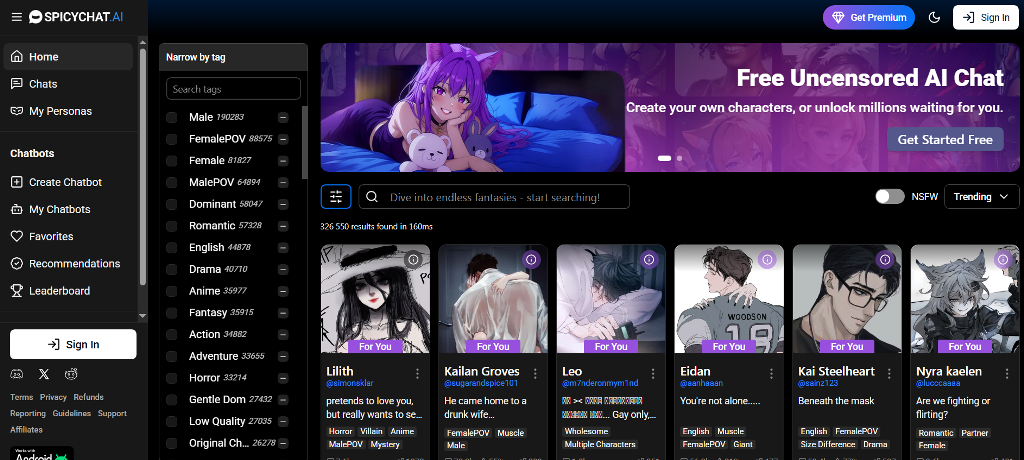Go to Chats in the sidebar
The width and height of the screenshot is (1024, 460).
tap(43, 84)
